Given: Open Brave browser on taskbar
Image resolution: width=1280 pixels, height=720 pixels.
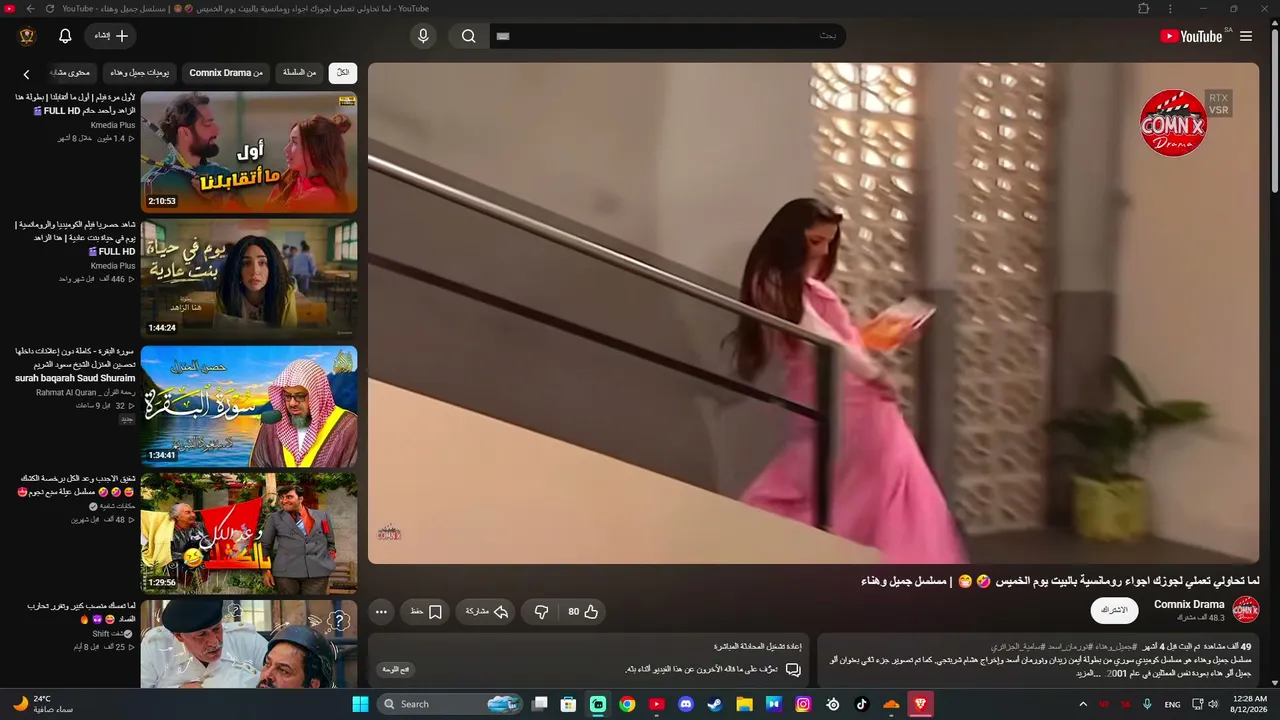Looking at the screenshot, I should [920, 704].
